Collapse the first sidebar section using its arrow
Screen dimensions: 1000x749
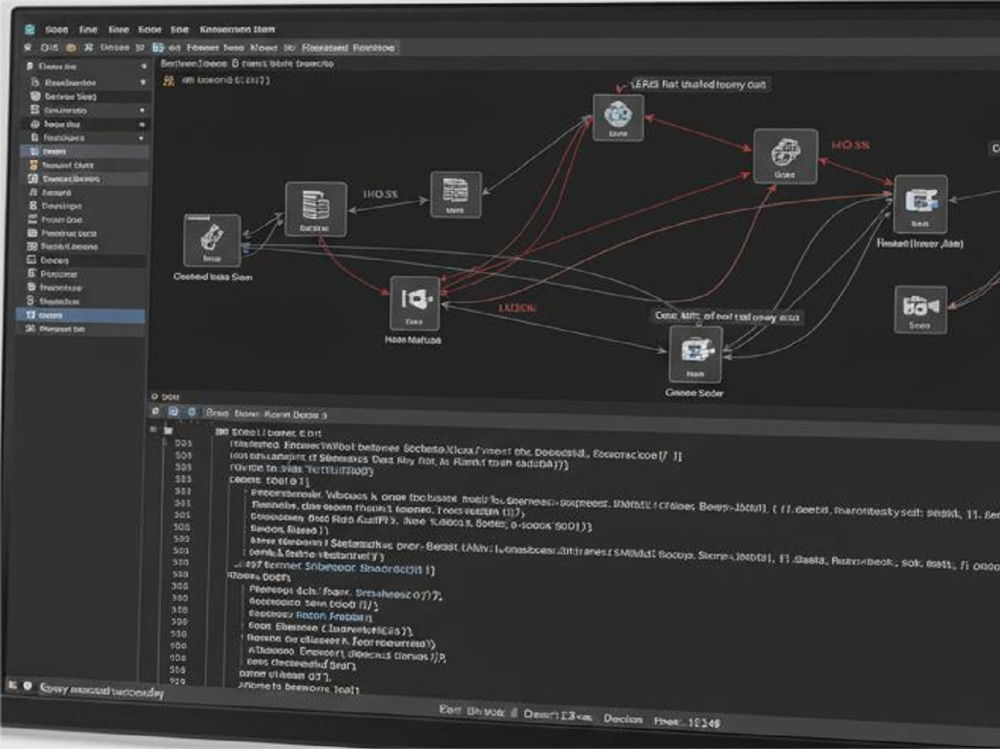(144, 66)
